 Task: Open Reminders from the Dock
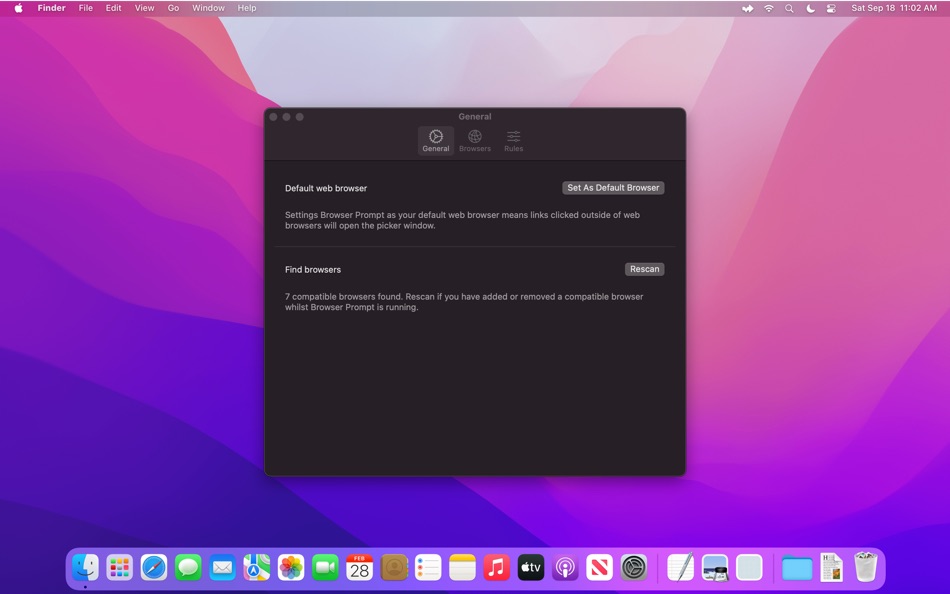(x=428, y=568)
